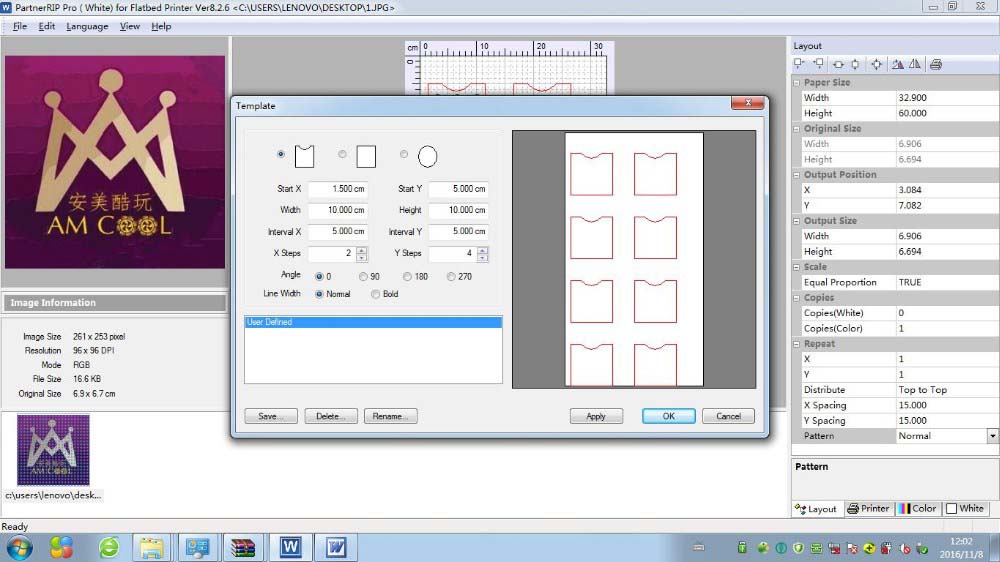Click the first alignment icon in Layout toolbar
Screen dimensions: 1000x562
tap(800, 64)
